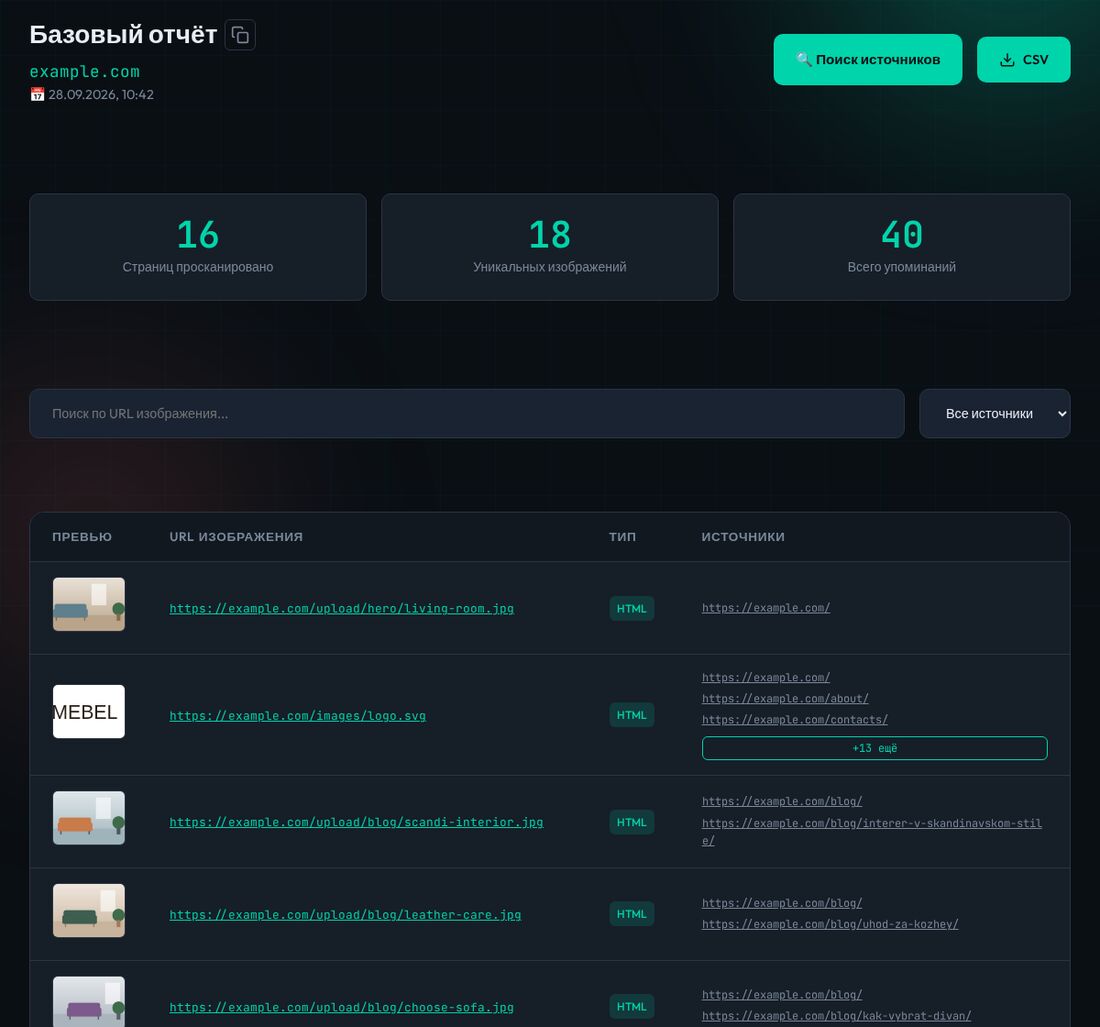Image resolution: width=1100 pixels, height=1027 pixels.
Task: Open scandi-interior.jpg image URL
Action: coord(356,822)
